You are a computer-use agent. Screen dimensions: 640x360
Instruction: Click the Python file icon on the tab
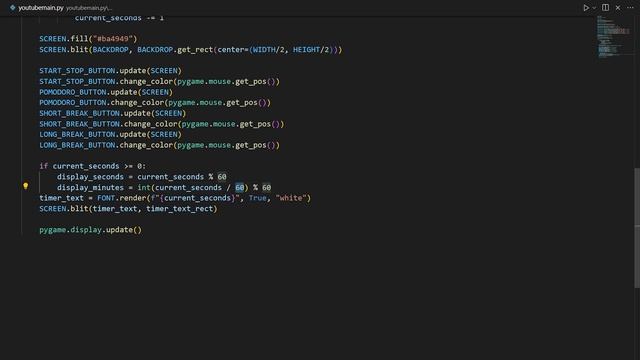(x=12, y=8)
